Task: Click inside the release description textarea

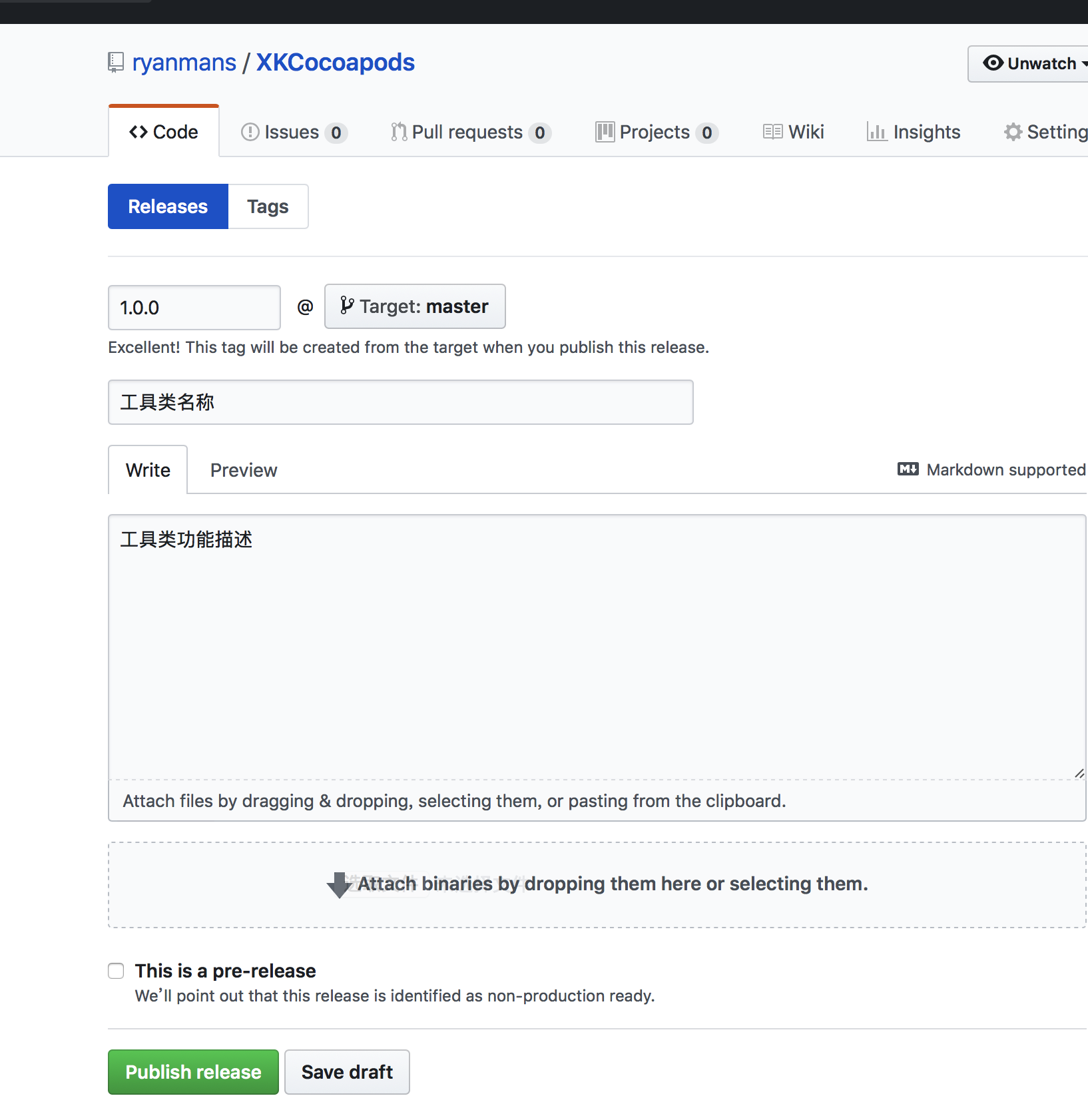Action: tap(597, 647)
